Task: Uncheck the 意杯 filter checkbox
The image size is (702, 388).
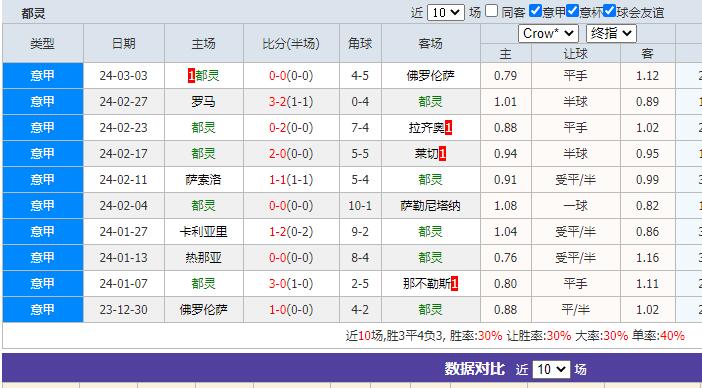Action: [573, 11]
